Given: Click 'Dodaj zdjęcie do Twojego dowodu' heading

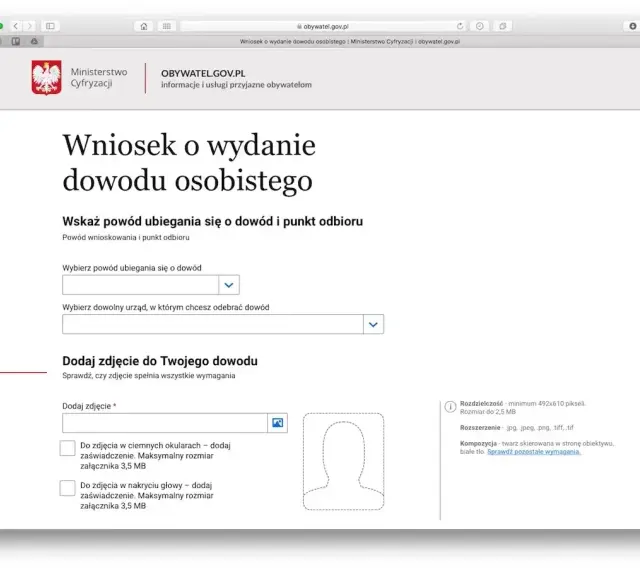Looking at the screenshot, I should coord(160,361).
